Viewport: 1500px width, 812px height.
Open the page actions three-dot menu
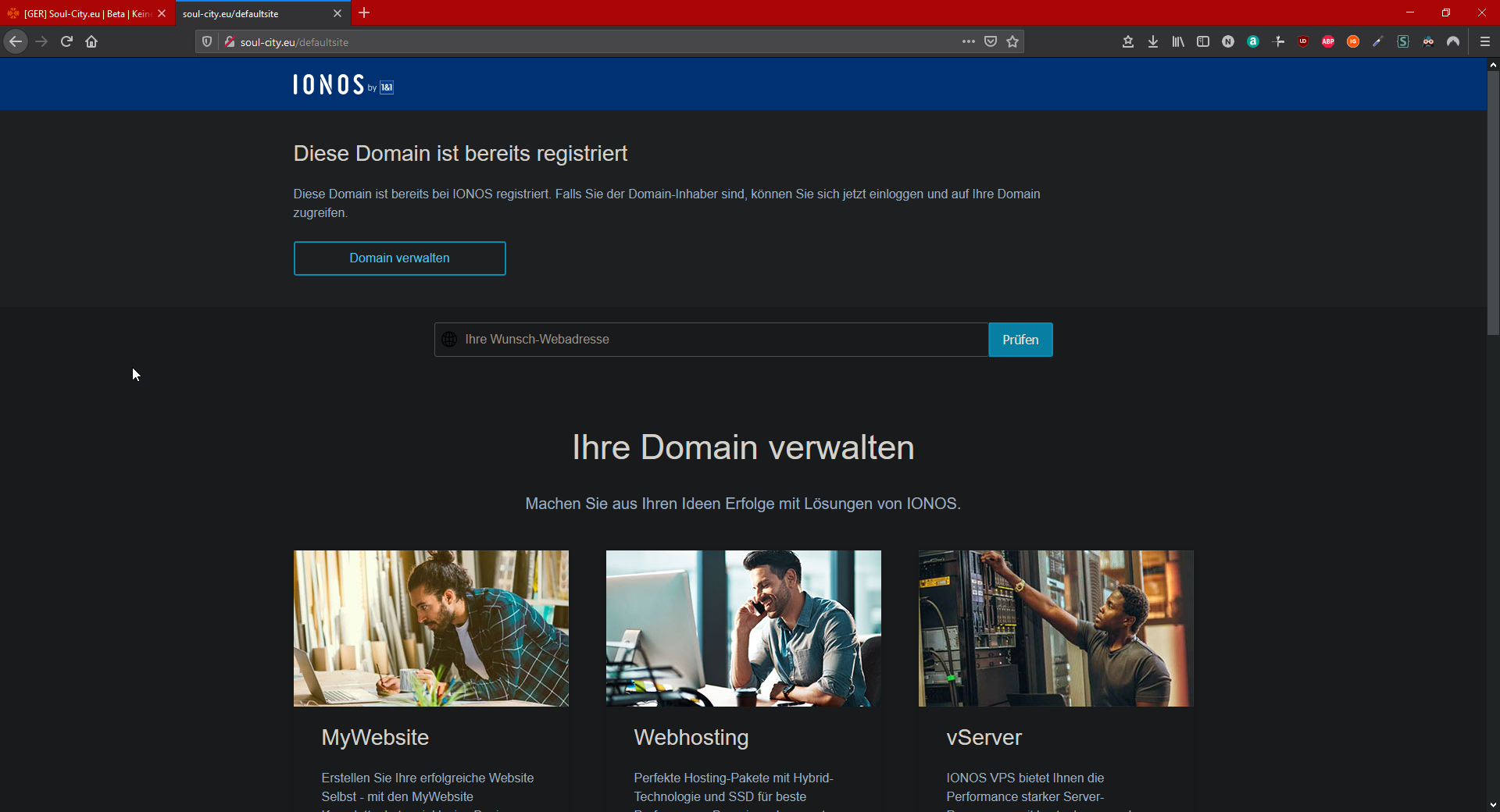point(969,42)
